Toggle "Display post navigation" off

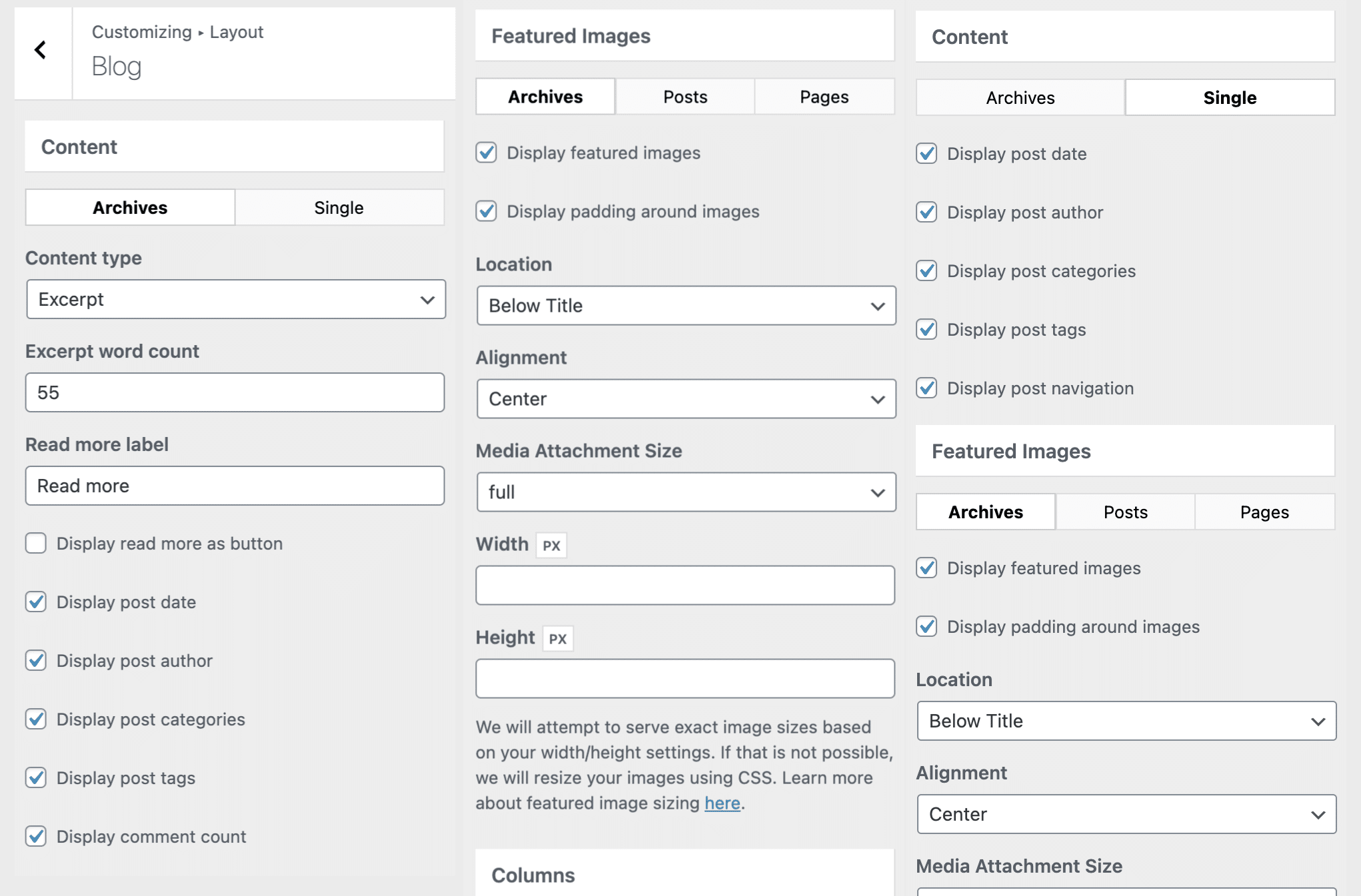tap(926, 388)
